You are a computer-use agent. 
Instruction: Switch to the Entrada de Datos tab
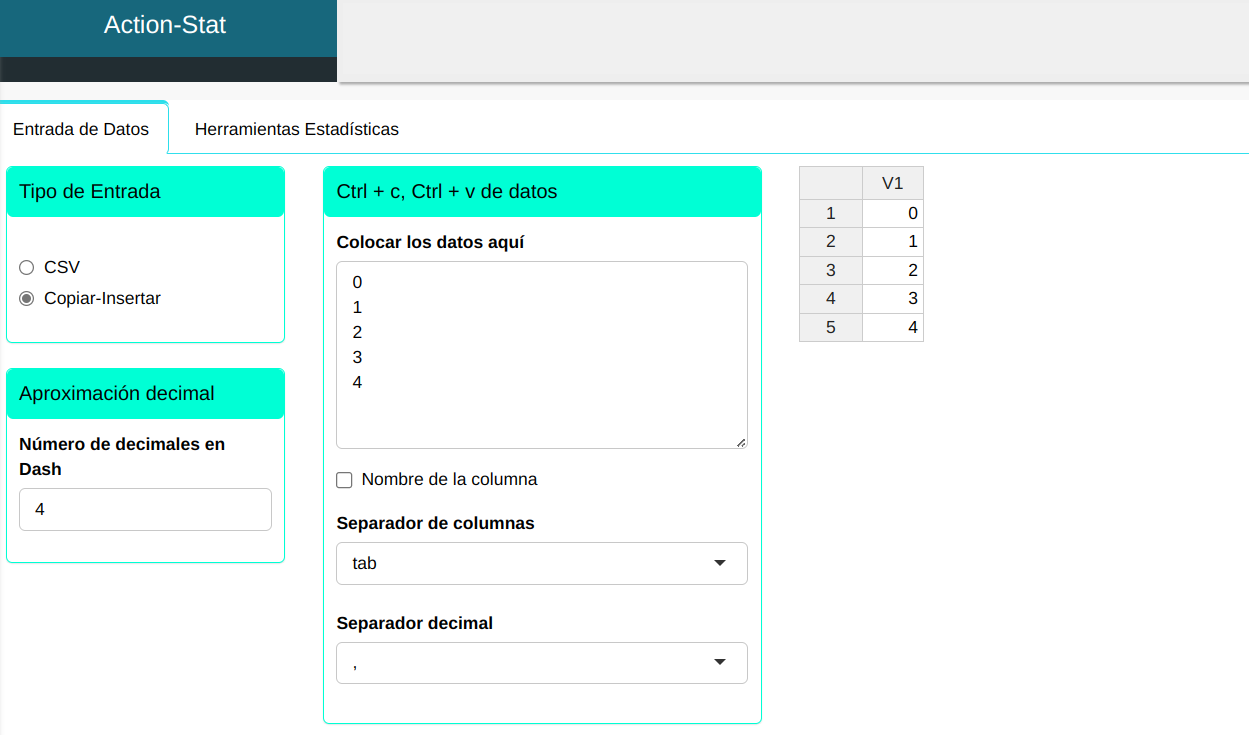point(81,129)
